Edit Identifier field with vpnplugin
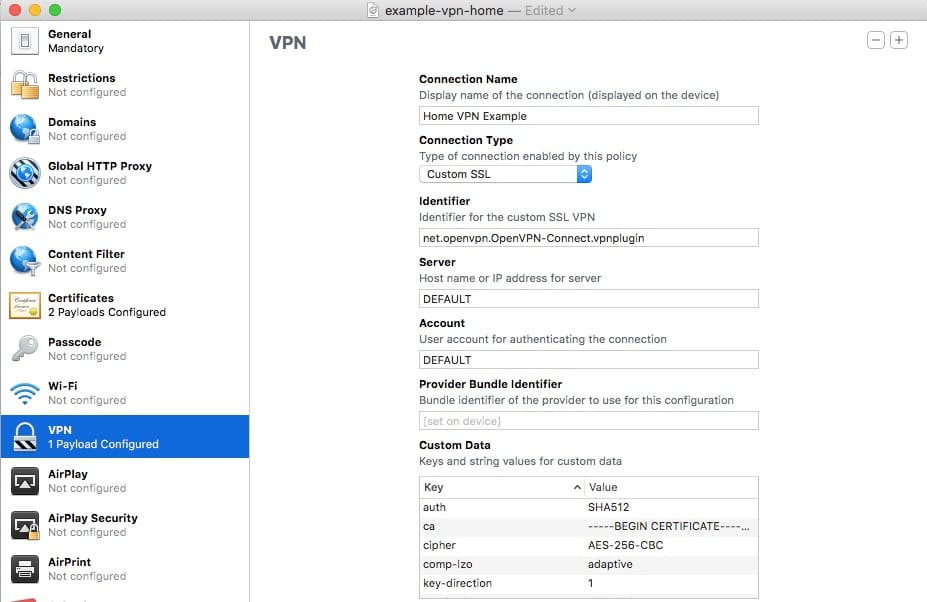927x602 pixels. pyautogui.click(x=588, y=238)
